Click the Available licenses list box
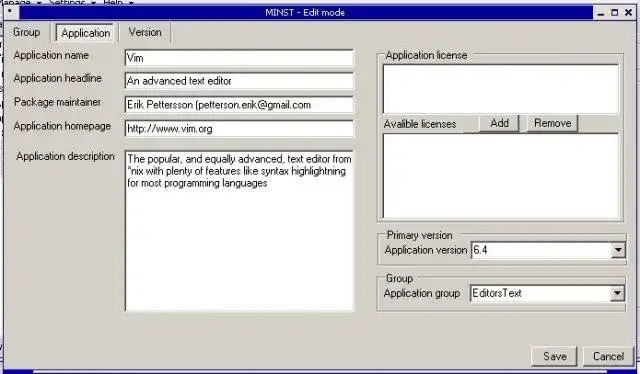 (501, 176)
